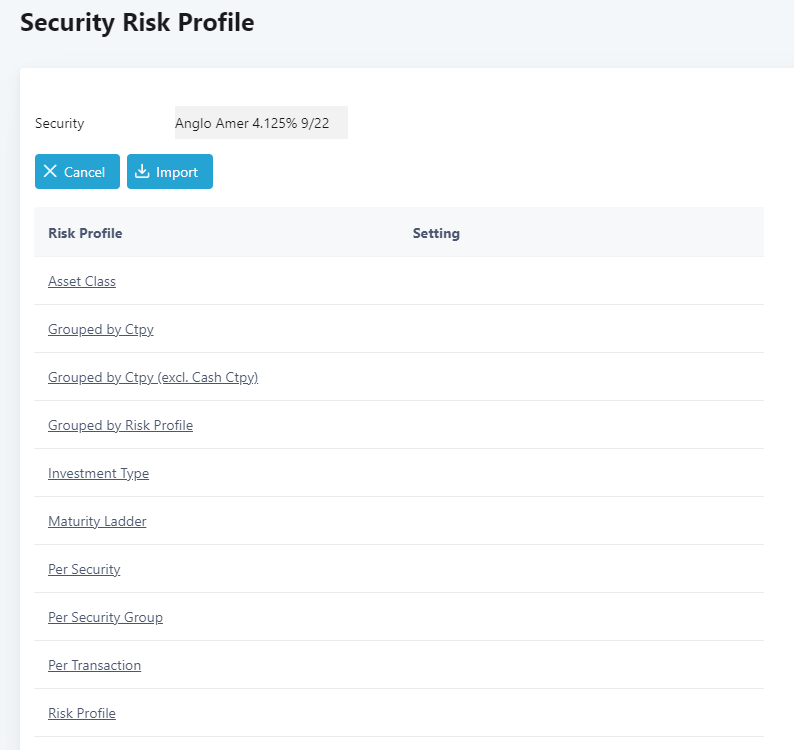Select the Maturity Ladder link
The width and height of the screenshot is (794, 750).
coord(97,521)
